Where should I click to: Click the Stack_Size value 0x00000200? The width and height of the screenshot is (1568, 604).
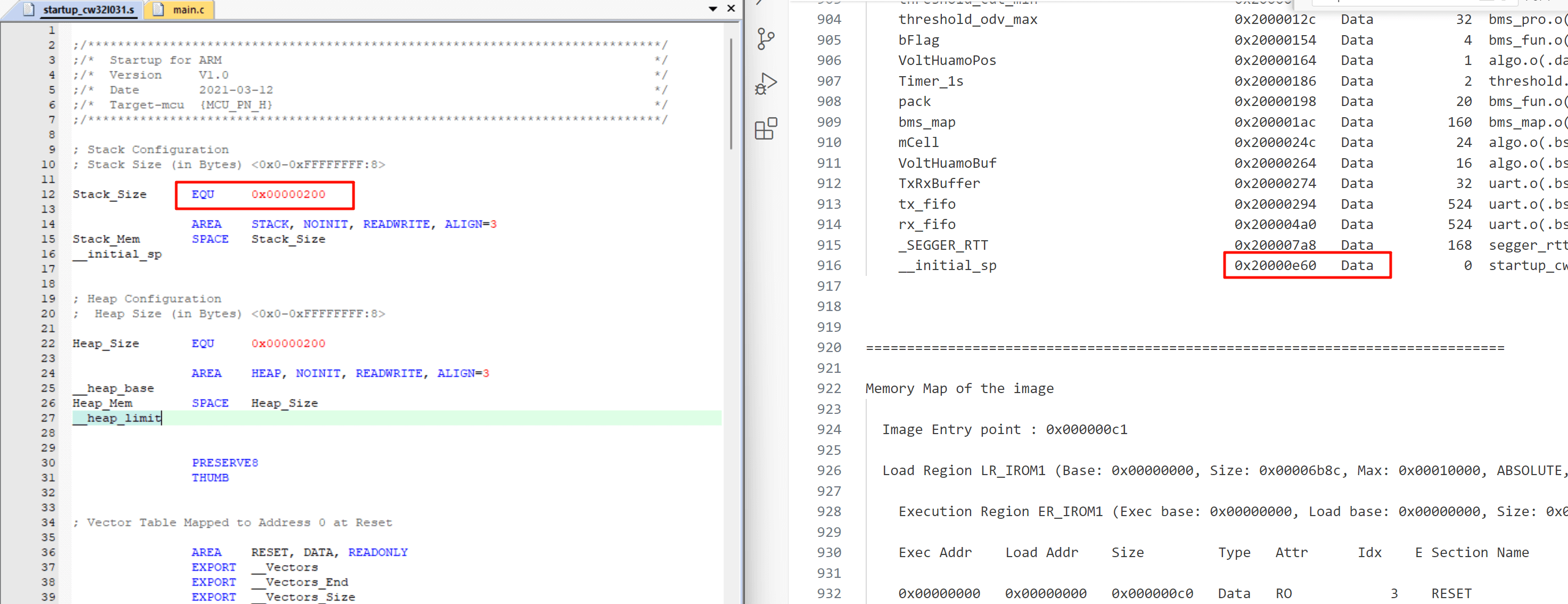click(288, 194)
